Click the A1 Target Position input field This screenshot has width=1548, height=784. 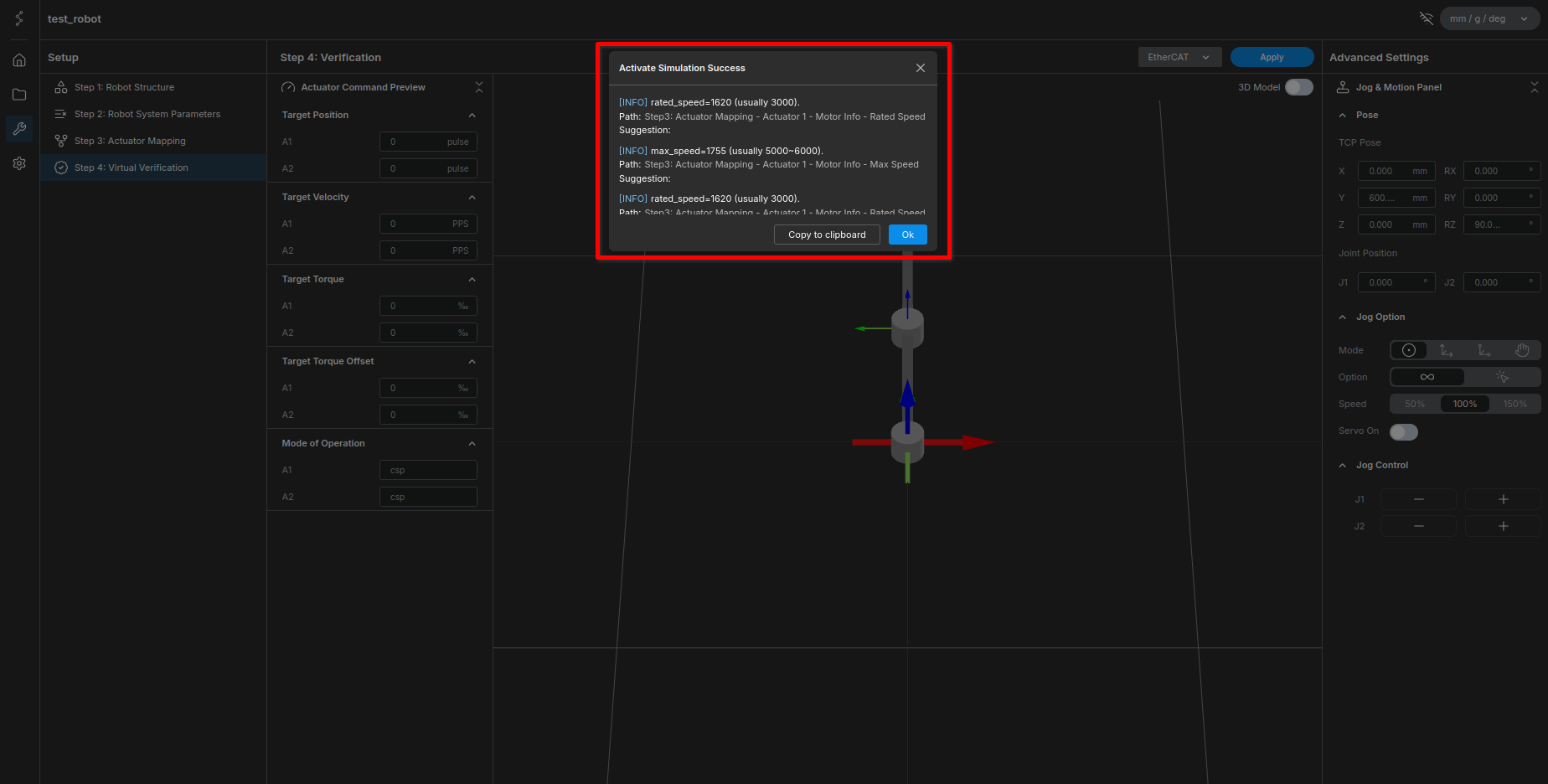427,142
